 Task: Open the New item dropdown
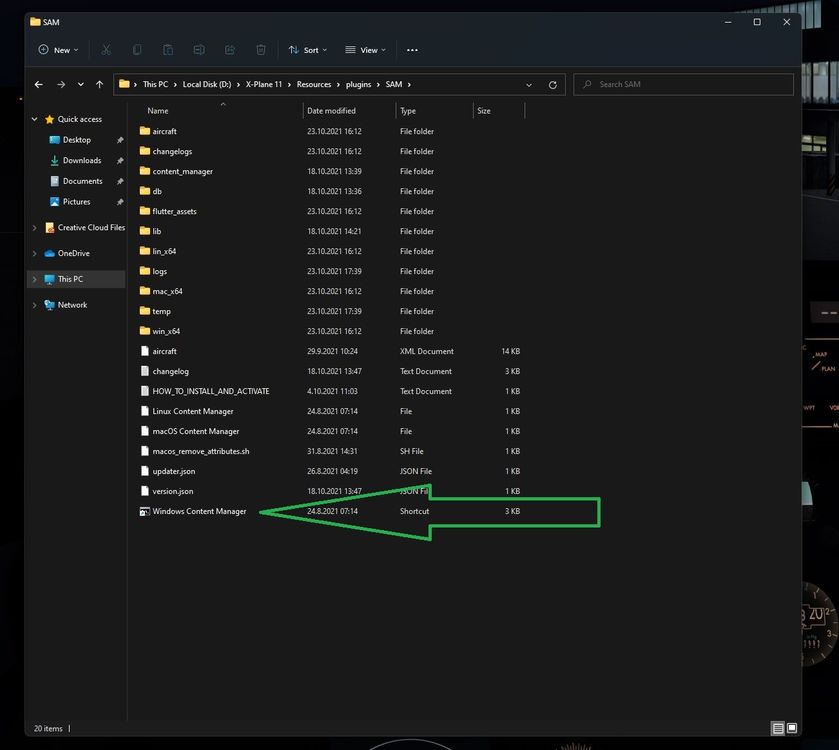coord(58,50)
